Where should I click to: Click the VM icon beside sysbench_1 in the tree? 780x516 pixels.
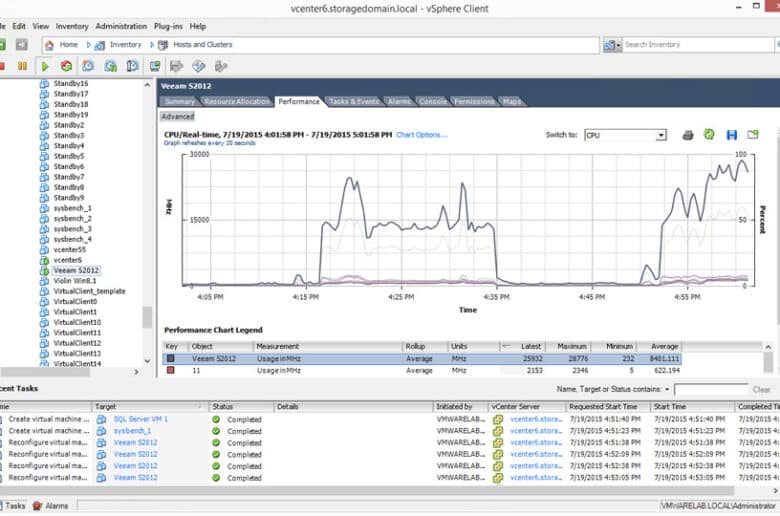click(x=44, y=208)
